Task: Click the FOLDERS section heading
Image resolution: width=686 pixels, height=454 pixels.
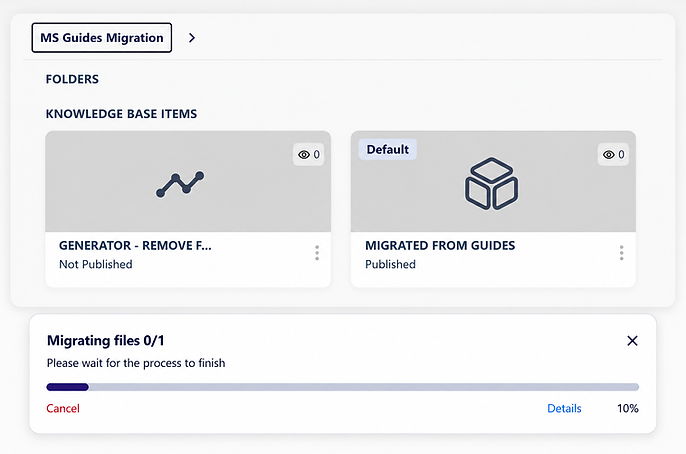Action: (x=72, y=79)
